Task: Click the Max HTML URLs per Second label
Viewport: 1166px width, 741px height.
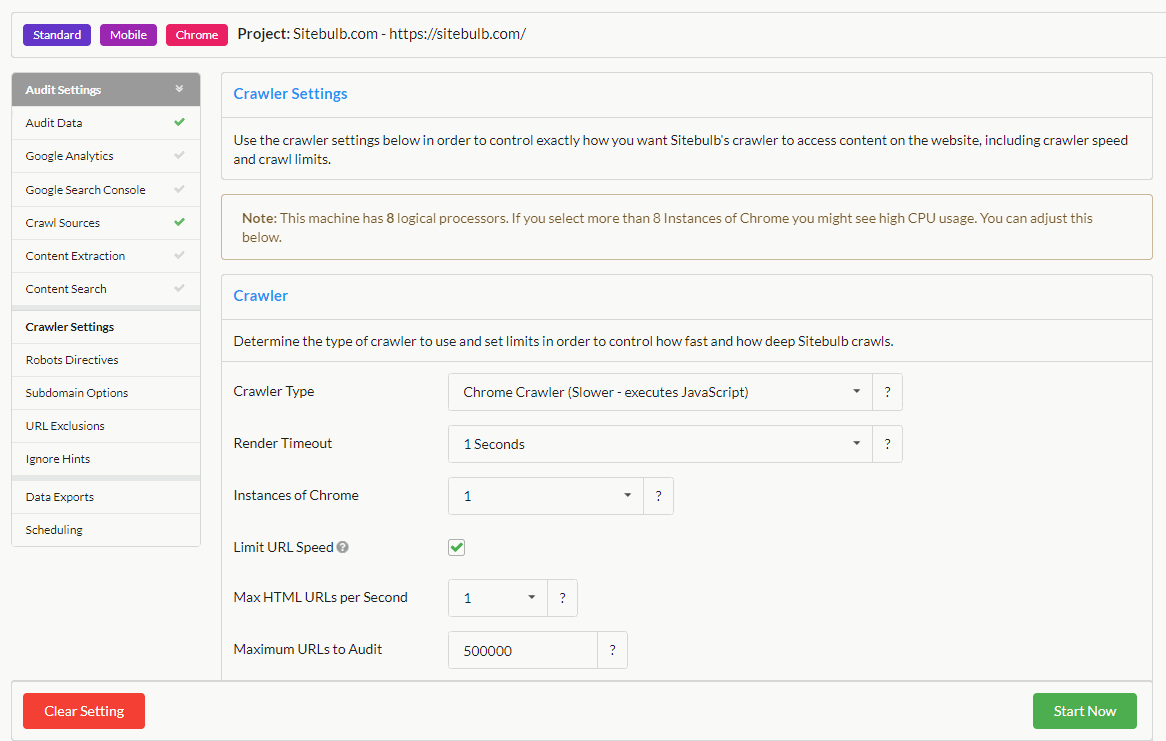Action: pos(321,597)
